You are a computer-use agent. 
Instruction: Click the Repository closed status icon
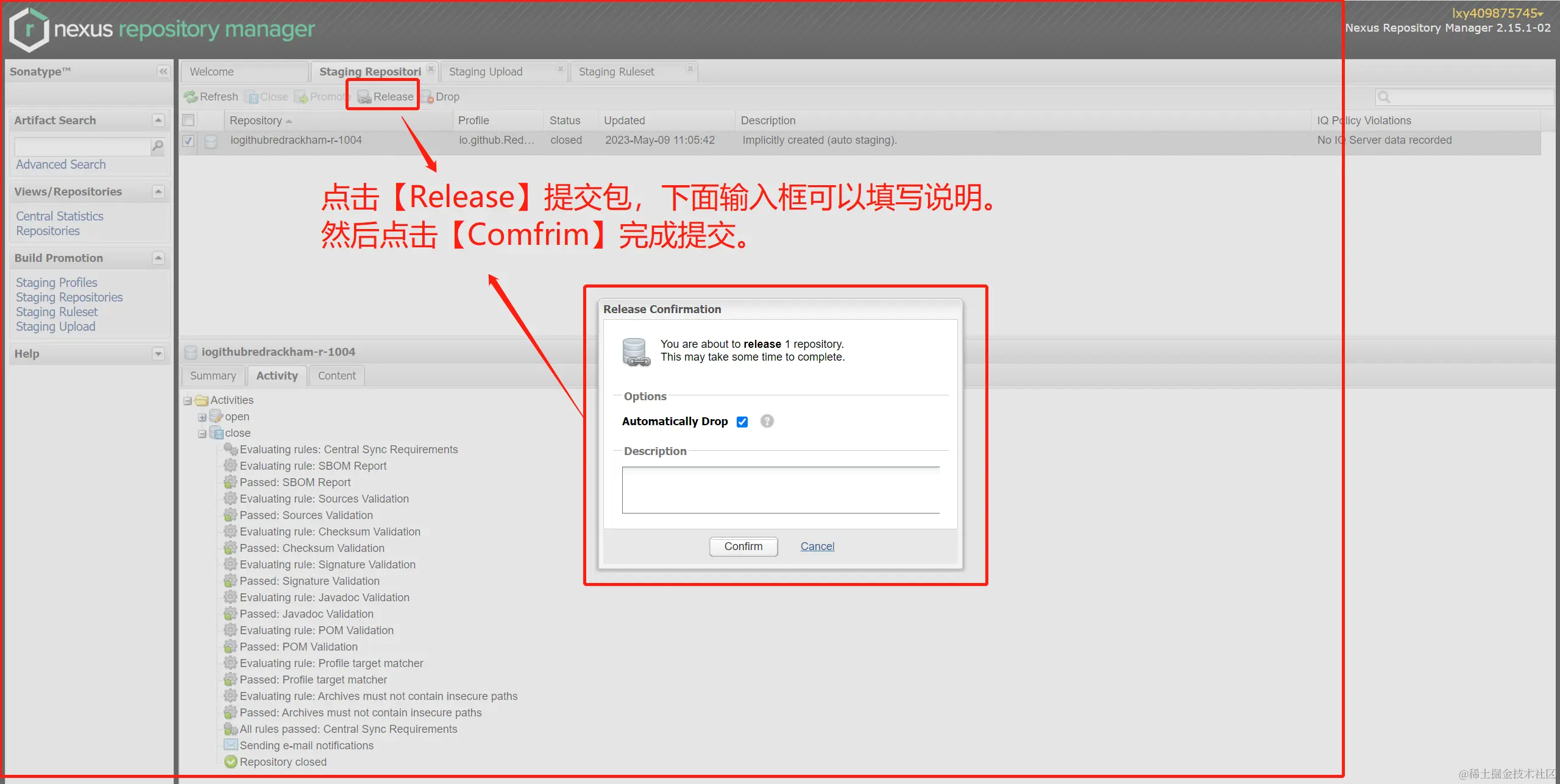coord(231,761)
